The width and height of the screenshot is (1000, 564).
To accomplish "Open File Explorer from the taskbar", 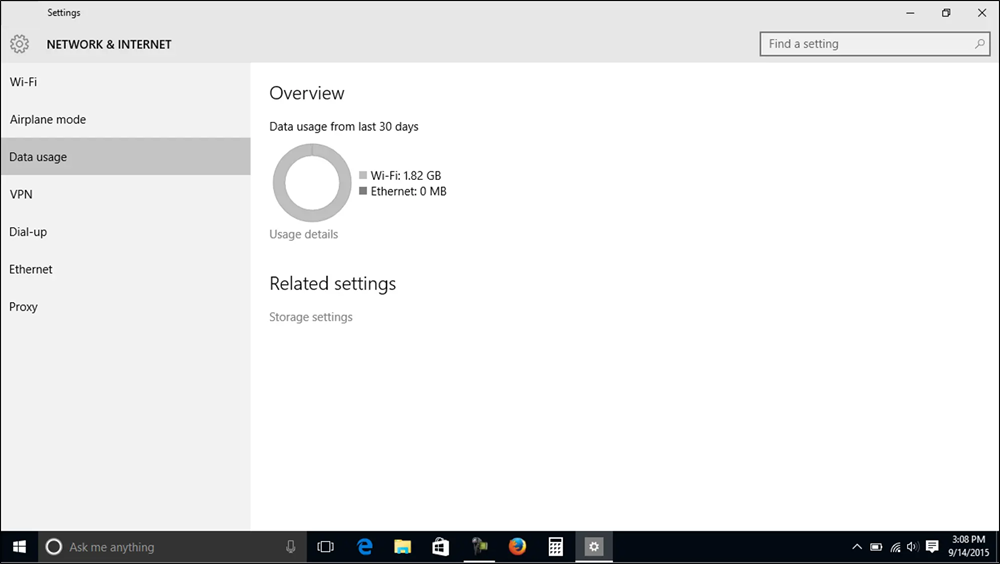I will 403,547.
